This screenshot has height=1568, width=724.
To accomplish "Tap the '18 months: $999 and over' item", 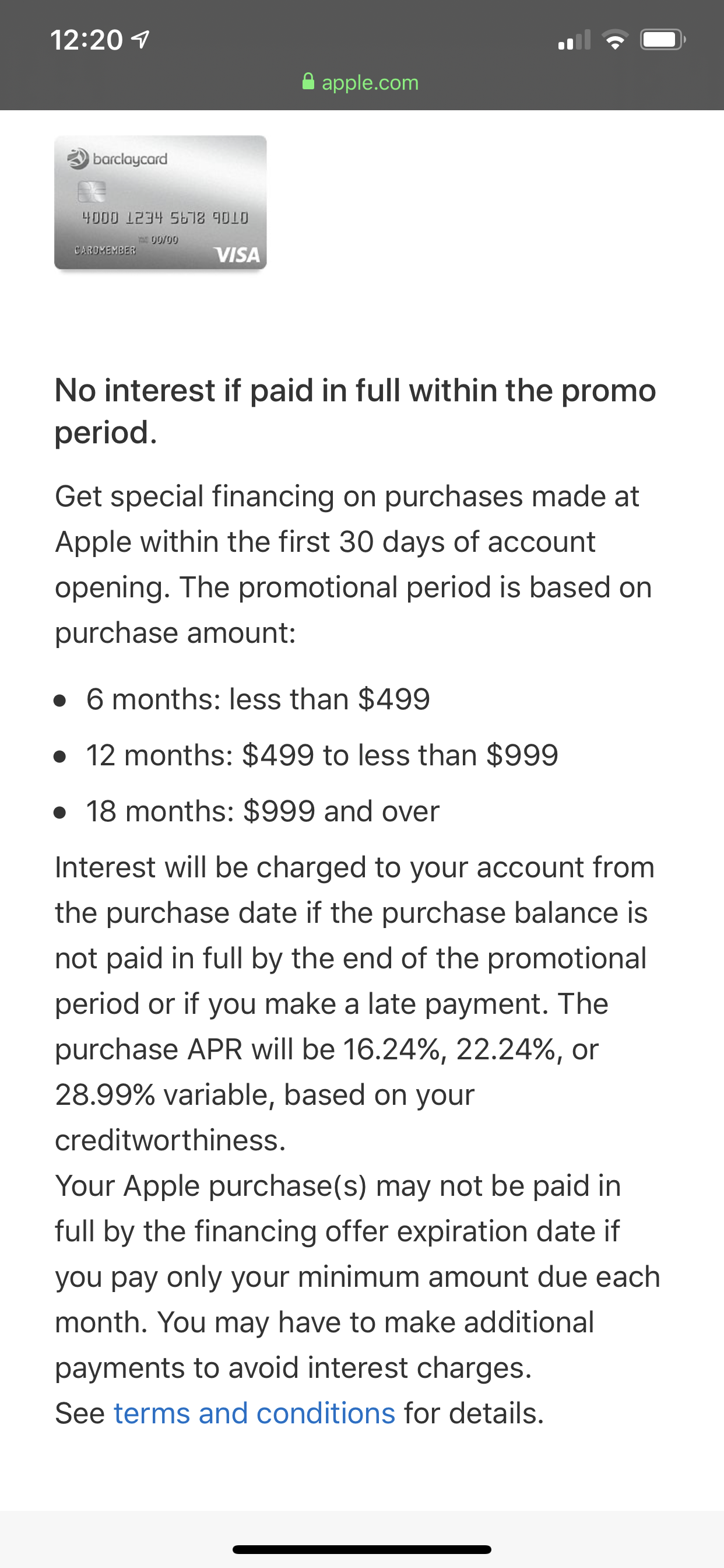I will (x=262, y=811).
